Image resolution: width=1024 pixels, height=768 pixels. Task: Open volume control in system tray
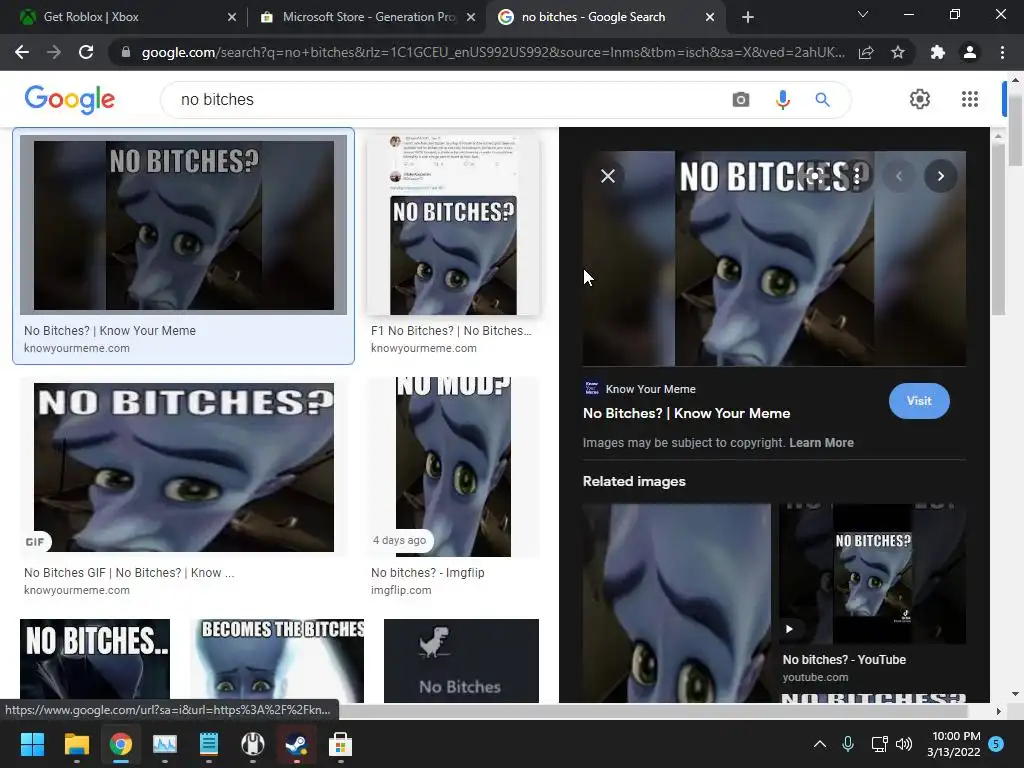904,744
